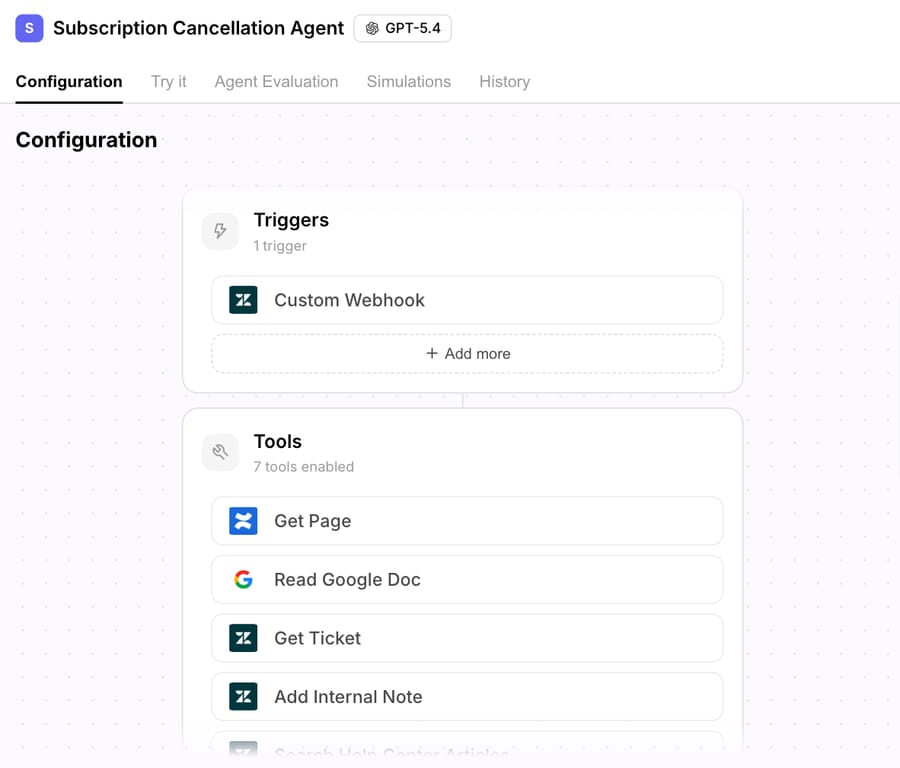View the History tab

click(x=505, y=82)
